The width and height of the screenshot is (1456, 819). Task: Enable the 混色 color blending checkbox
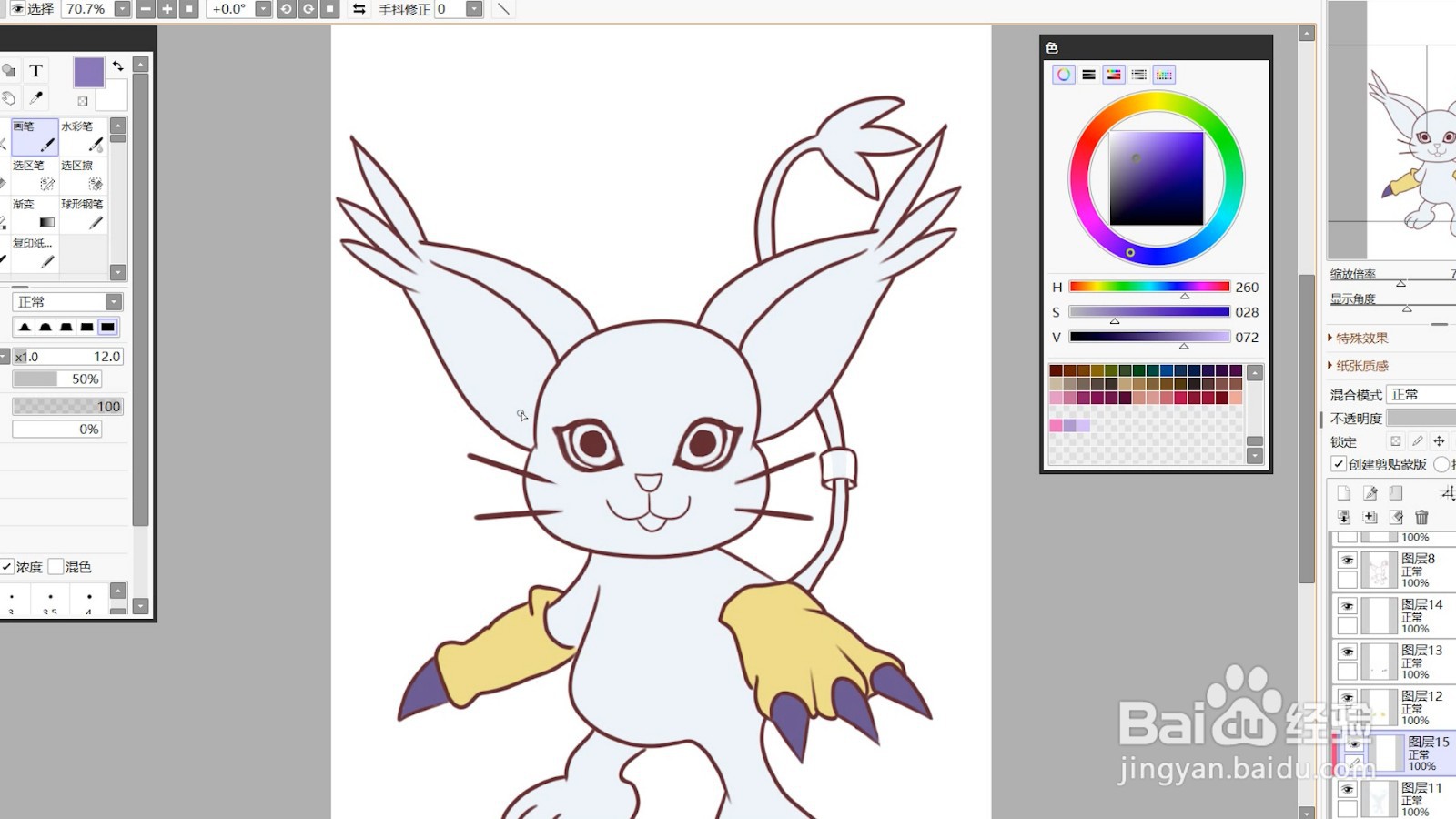pyautogui.click(x=56, y=567)
